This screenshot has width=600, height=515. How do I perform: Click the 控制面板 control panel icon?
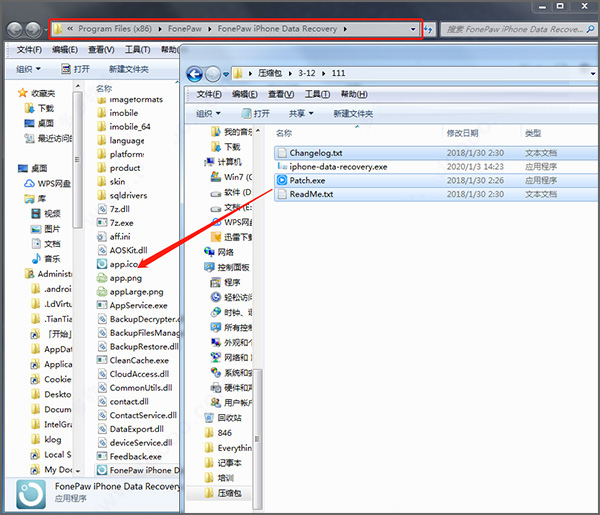(x=209, y=267)
